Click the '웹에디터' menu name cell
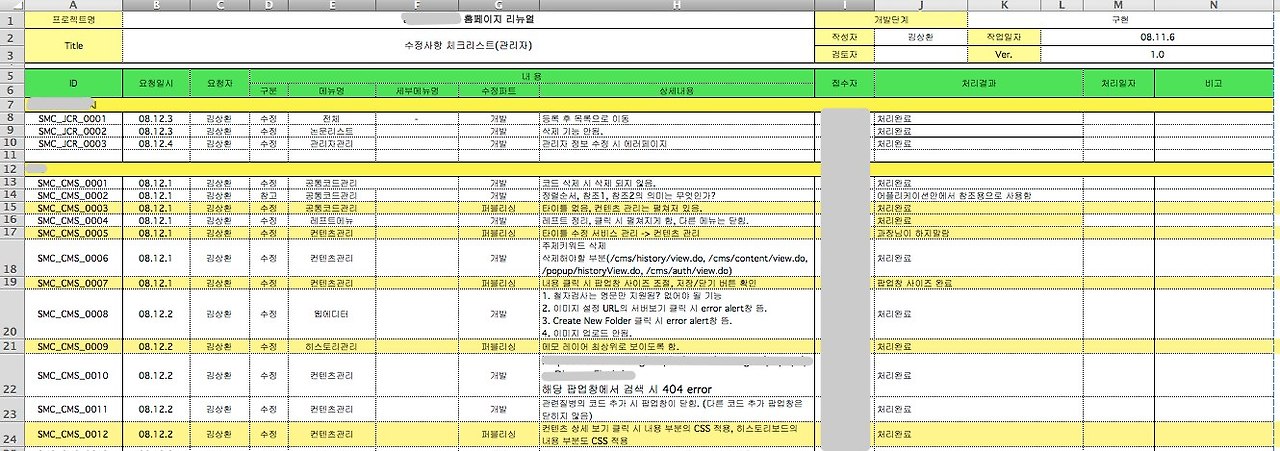Screen dimensions: 1280x451 331,314
